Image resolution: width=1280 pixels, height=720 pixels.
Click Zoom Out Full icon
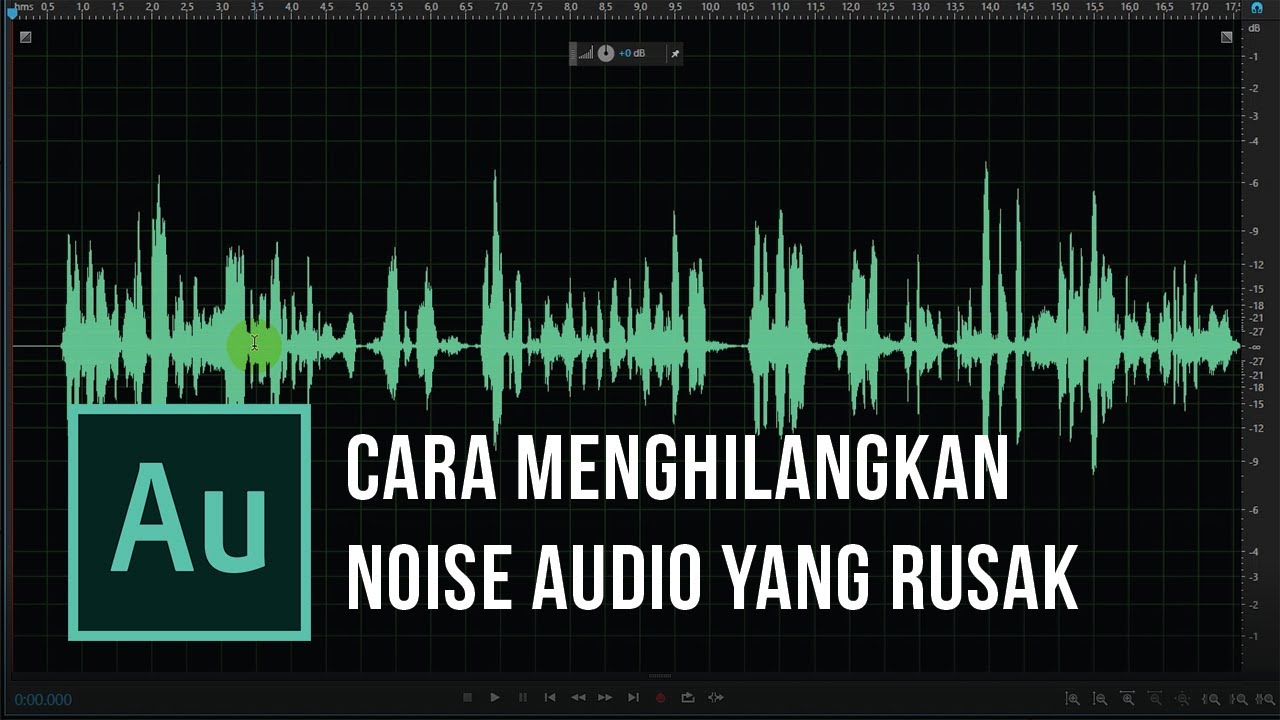(x=1182, y=698)
